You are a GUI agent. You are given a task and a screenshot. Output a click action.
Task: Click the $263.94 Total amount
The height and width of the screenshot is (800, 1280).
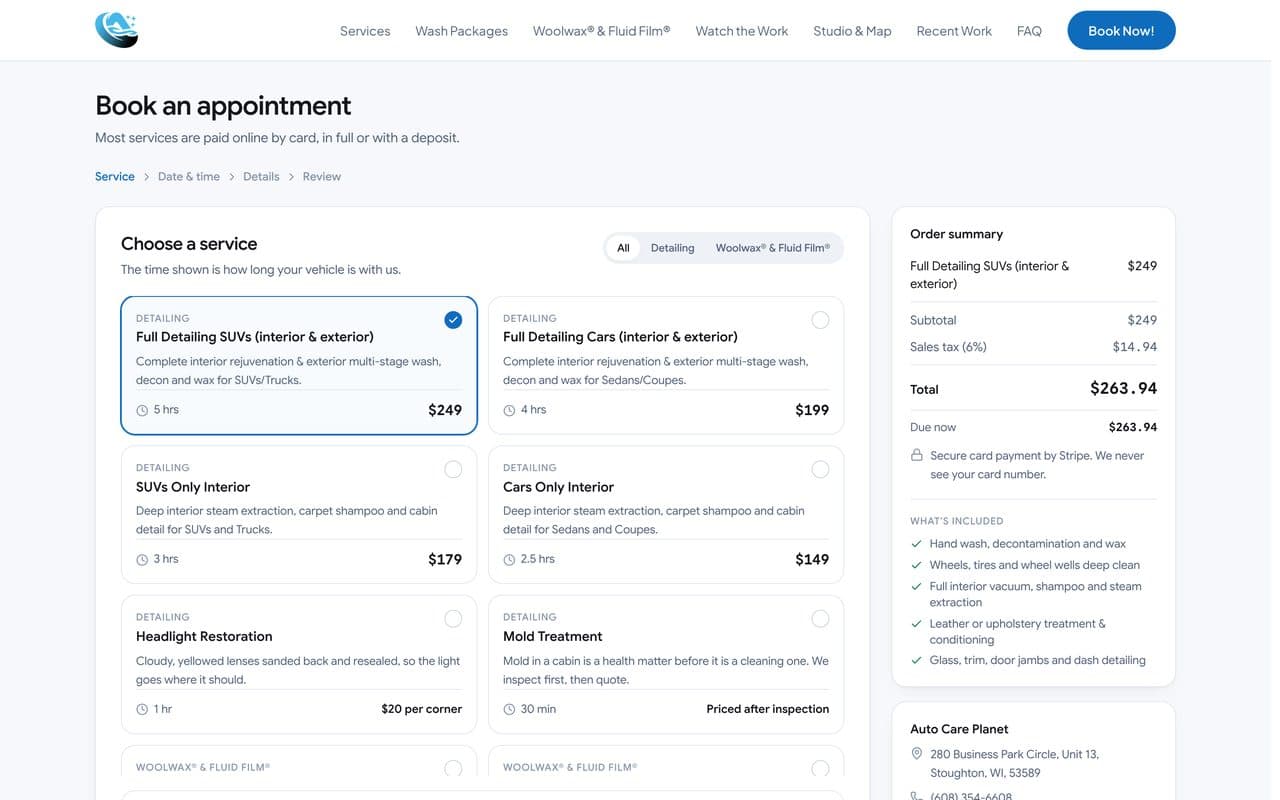point(1123,388)
